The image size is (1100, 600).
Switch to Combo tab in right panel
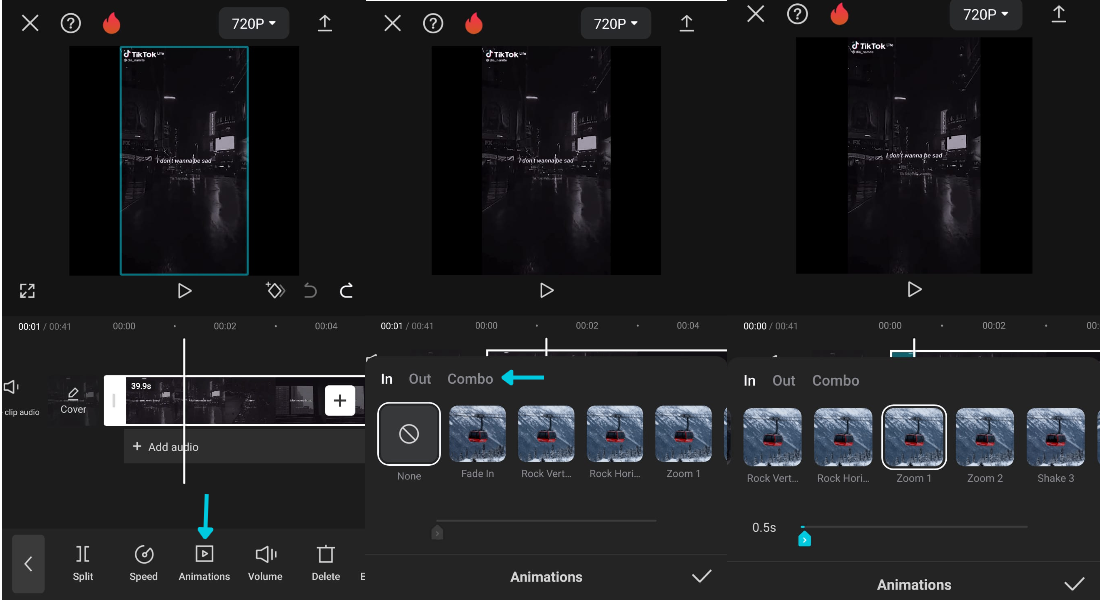(836, 380)
